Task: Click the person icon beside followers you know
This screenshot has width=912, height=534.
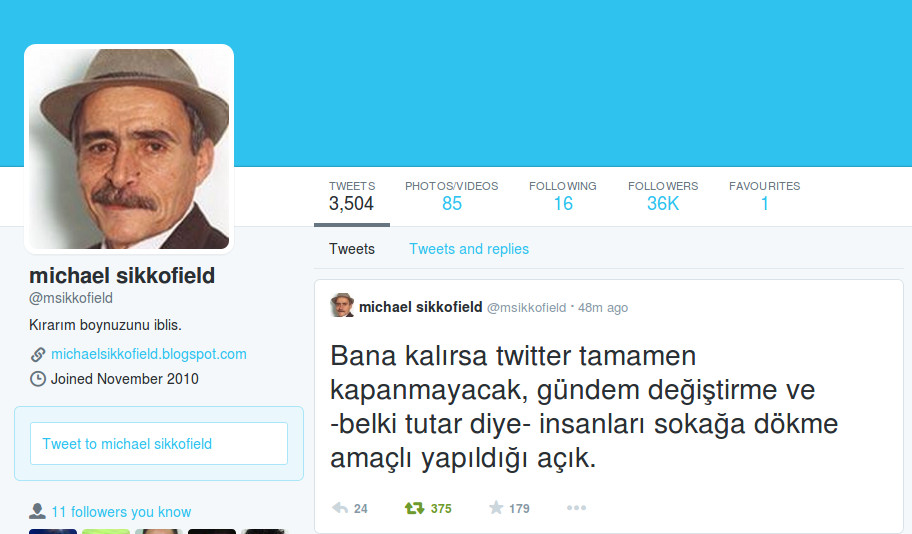Action: (x=37, y=511)
